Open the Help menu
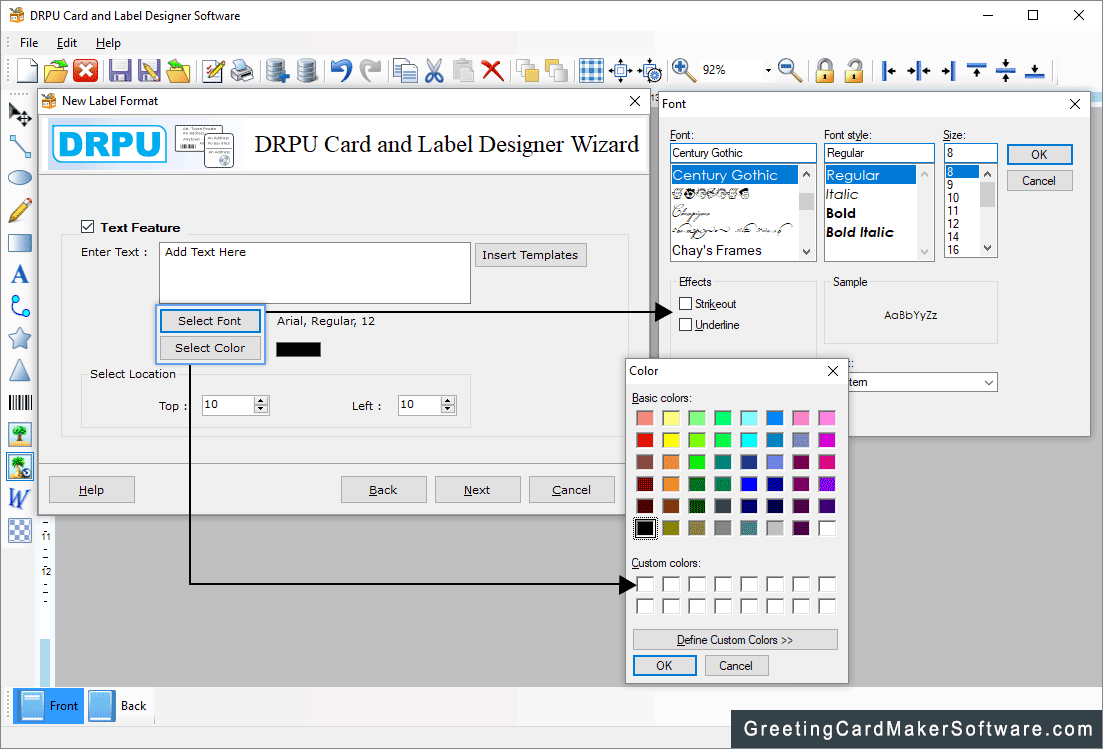 click(x=108, y=43)
